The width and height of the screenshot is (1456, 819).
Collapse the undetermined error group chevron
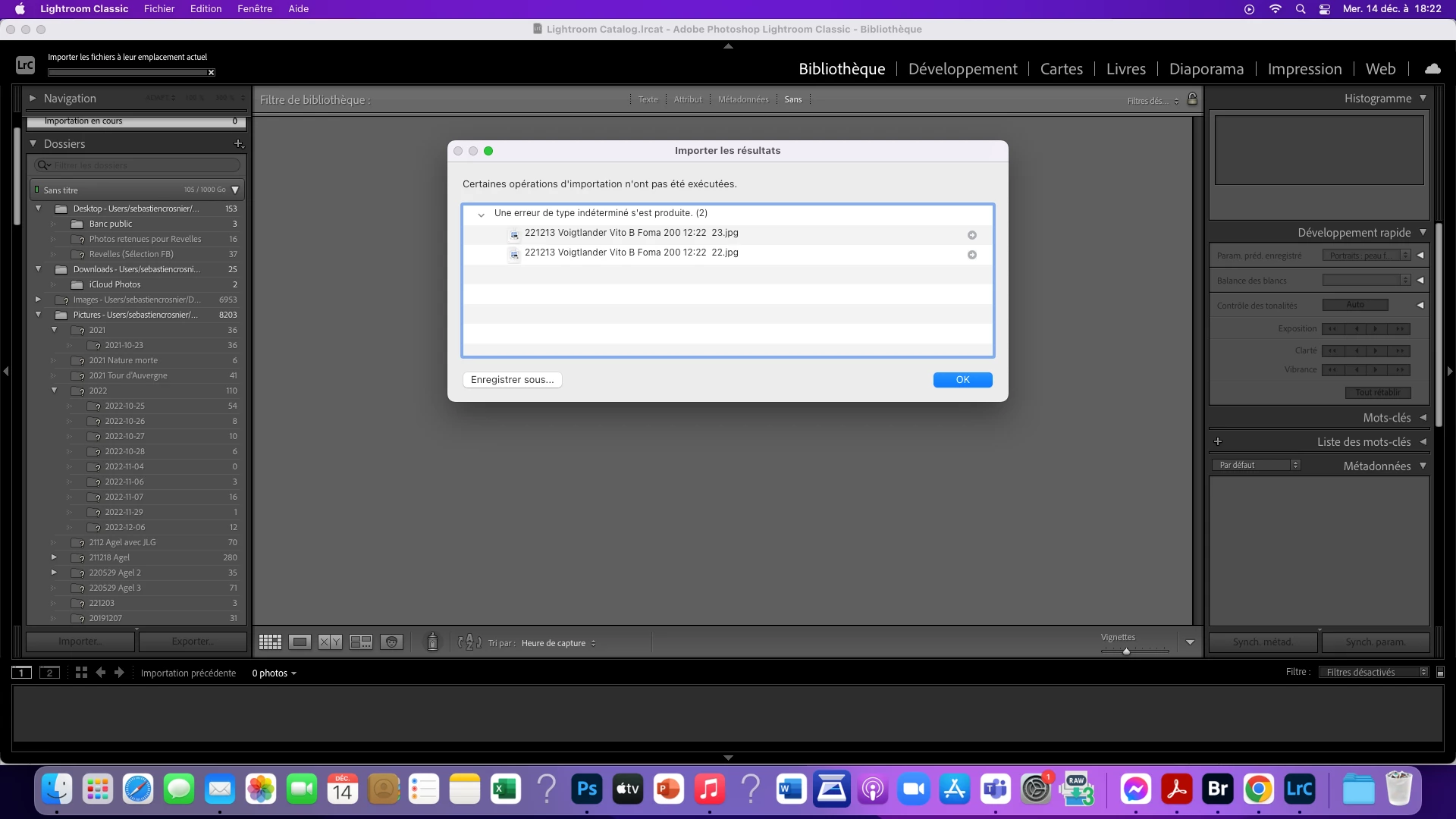click(481, 215)
